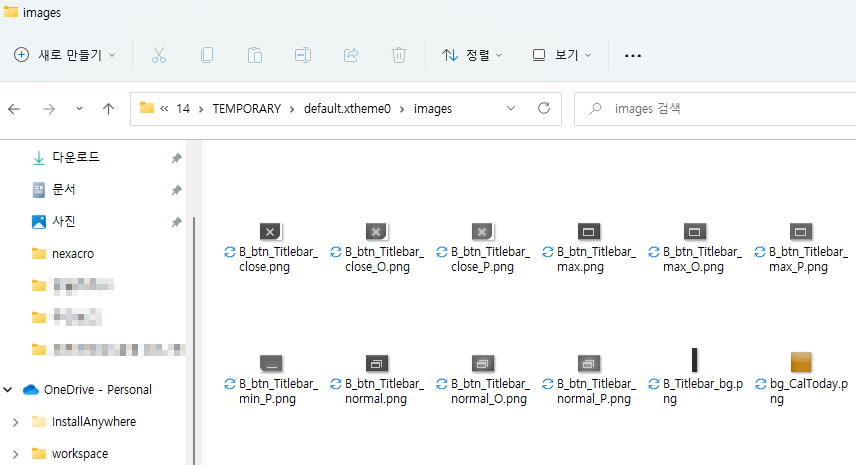The width and height of the screenshot is (856, 465).
Task: Go forward with the right arrow
Action: point(49,109)
